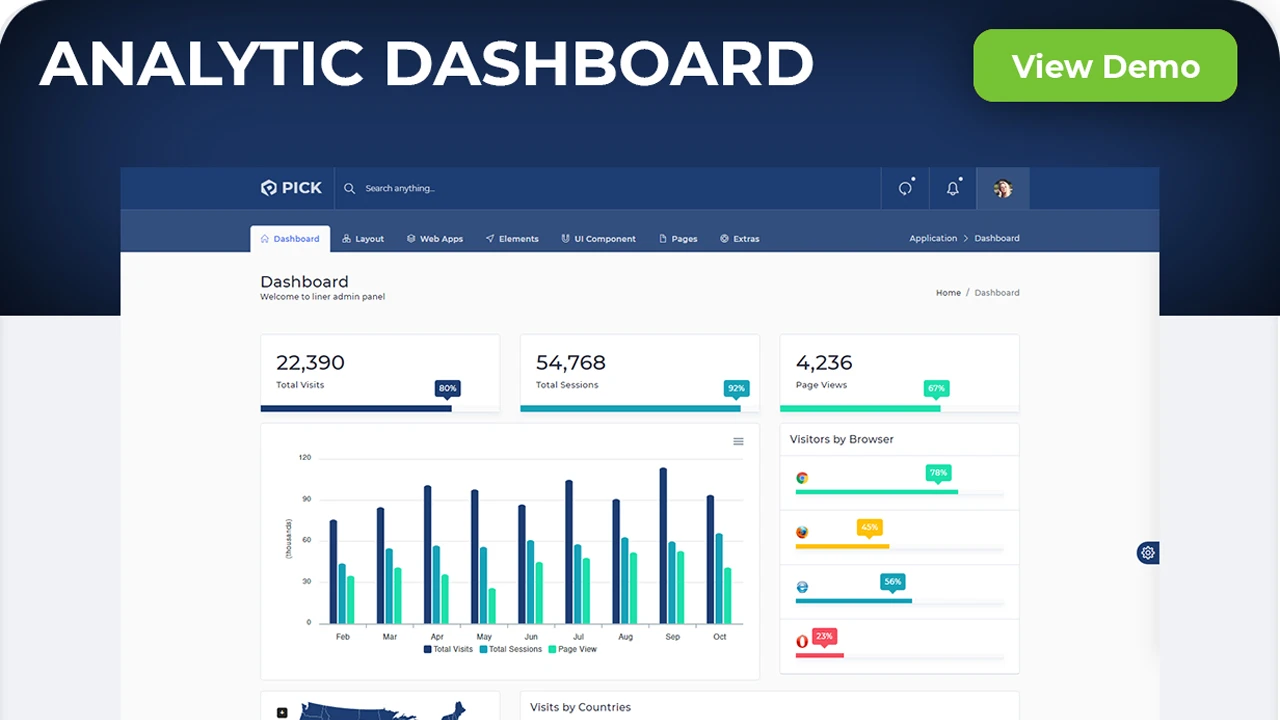The width and height of the screenshot is (1280, 720).
Task: Open the UI Component nav menu
Action: coord(598,239)
